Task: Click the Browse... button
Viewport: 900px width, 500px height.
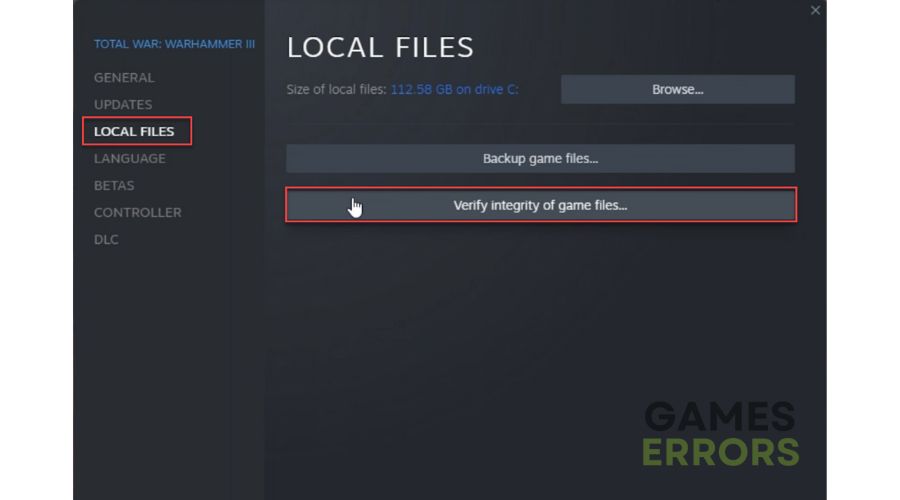Action: coord(678,89)
